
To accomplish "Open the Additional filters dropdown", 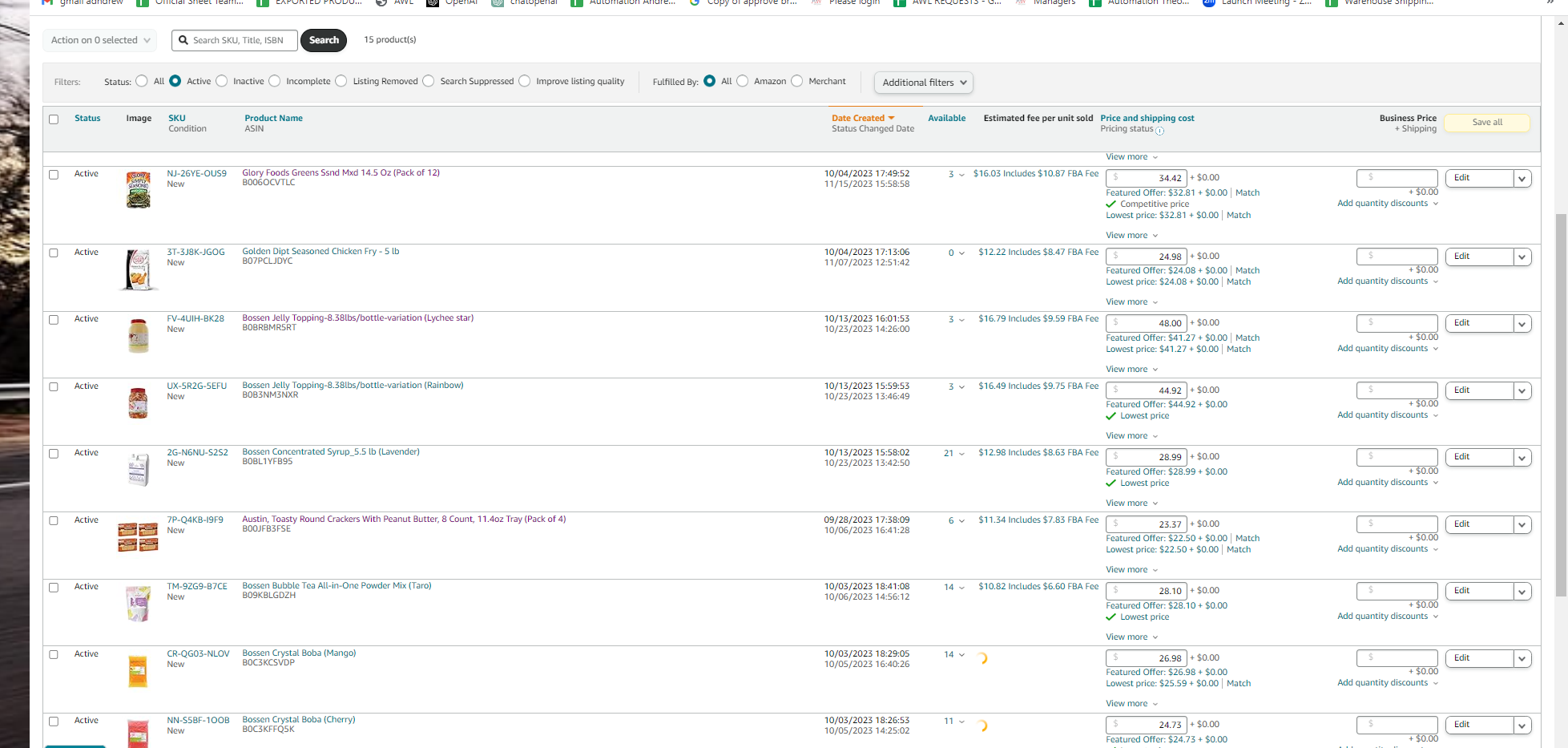I will [x=924, y=83].
